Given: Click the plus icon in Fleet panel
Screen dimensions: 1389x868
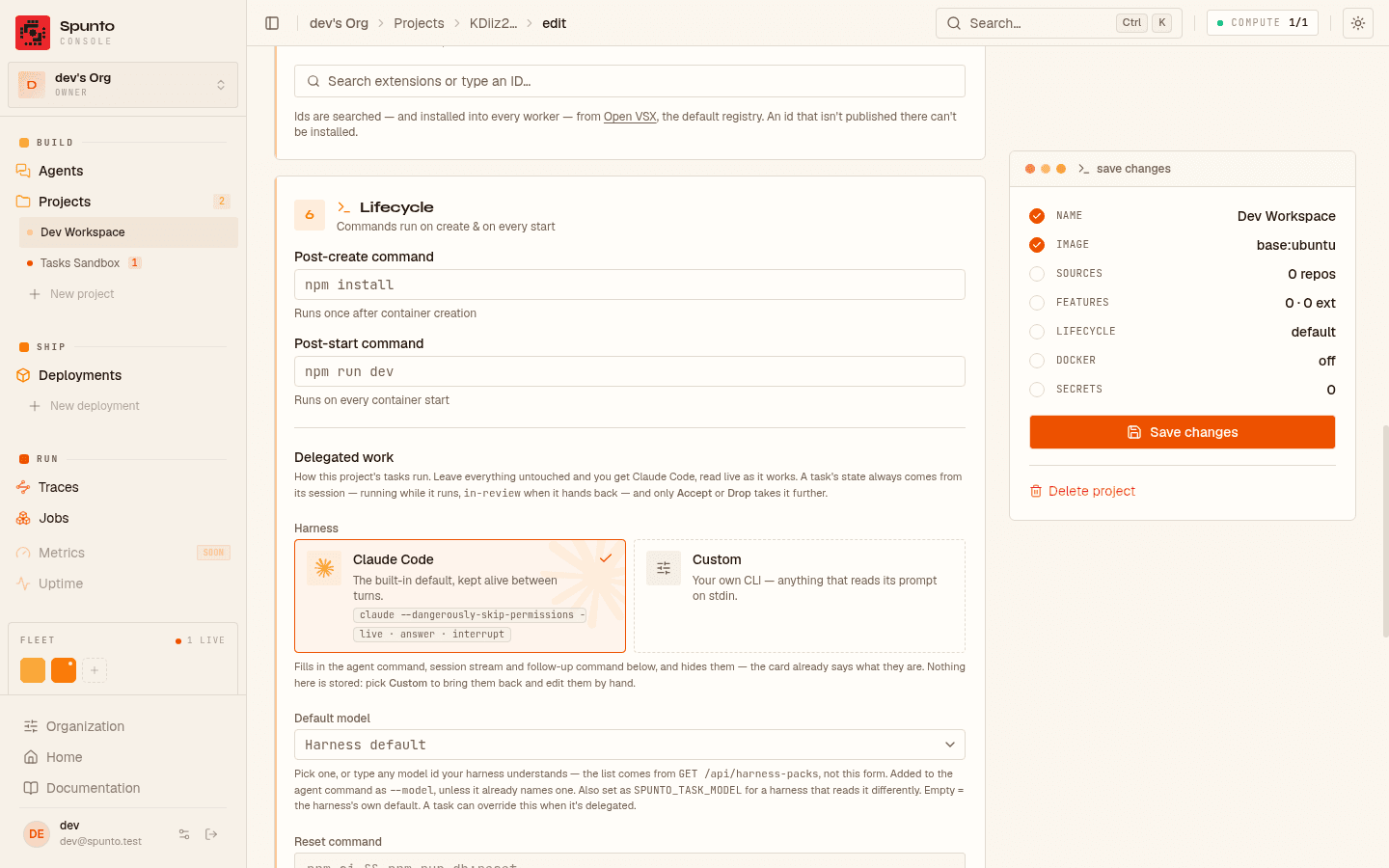Looking at the screenshot, I should tap(95, 670).
